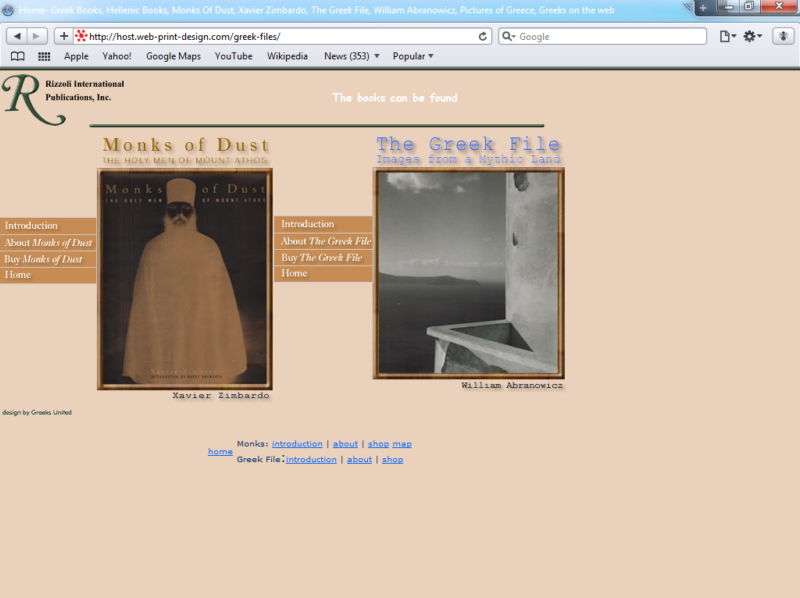Click Greek File introduction footer link
Viewport: 800px width, 598px height.
311,459
